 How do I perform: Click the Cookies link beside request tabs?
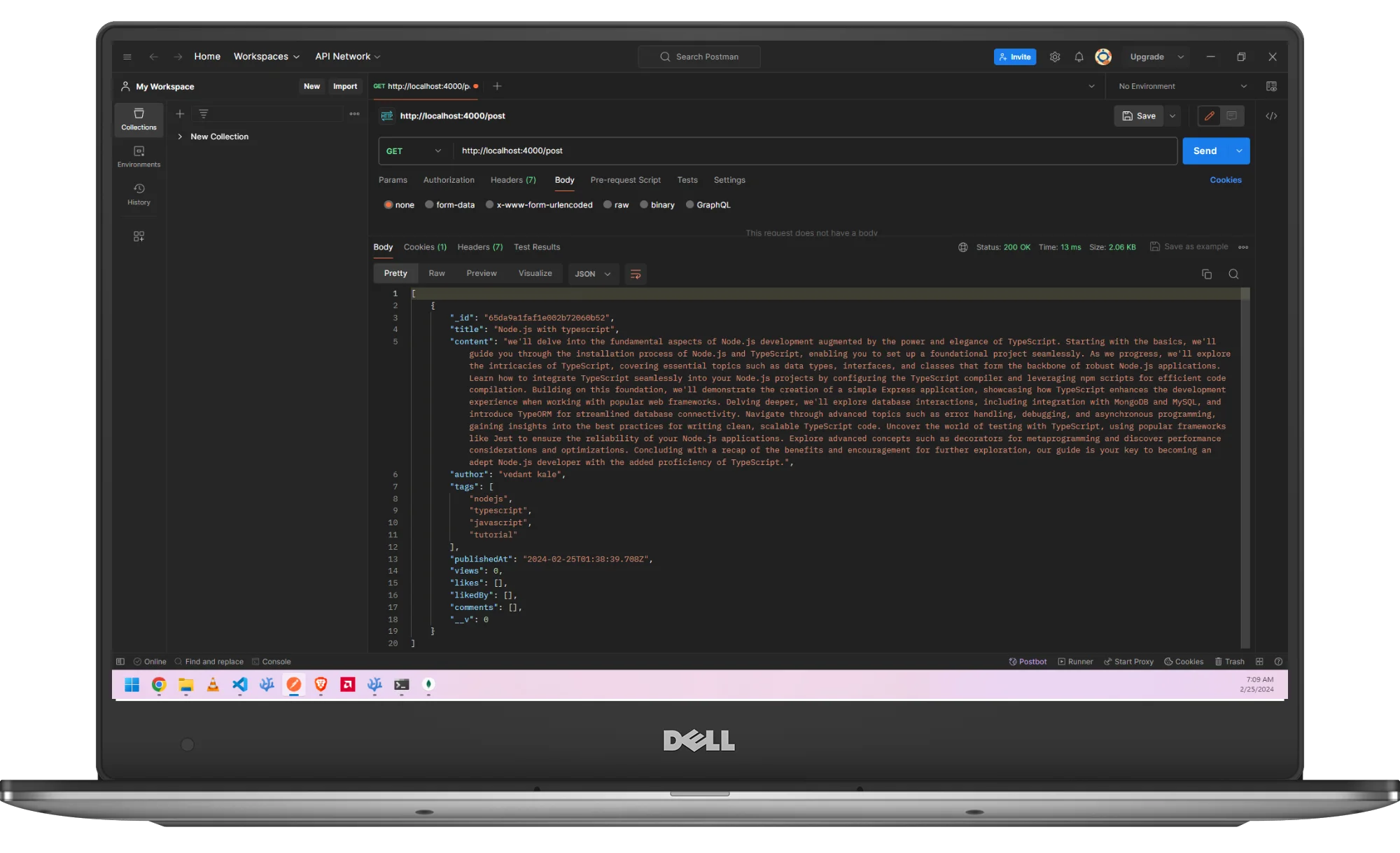click(1225, 180)
